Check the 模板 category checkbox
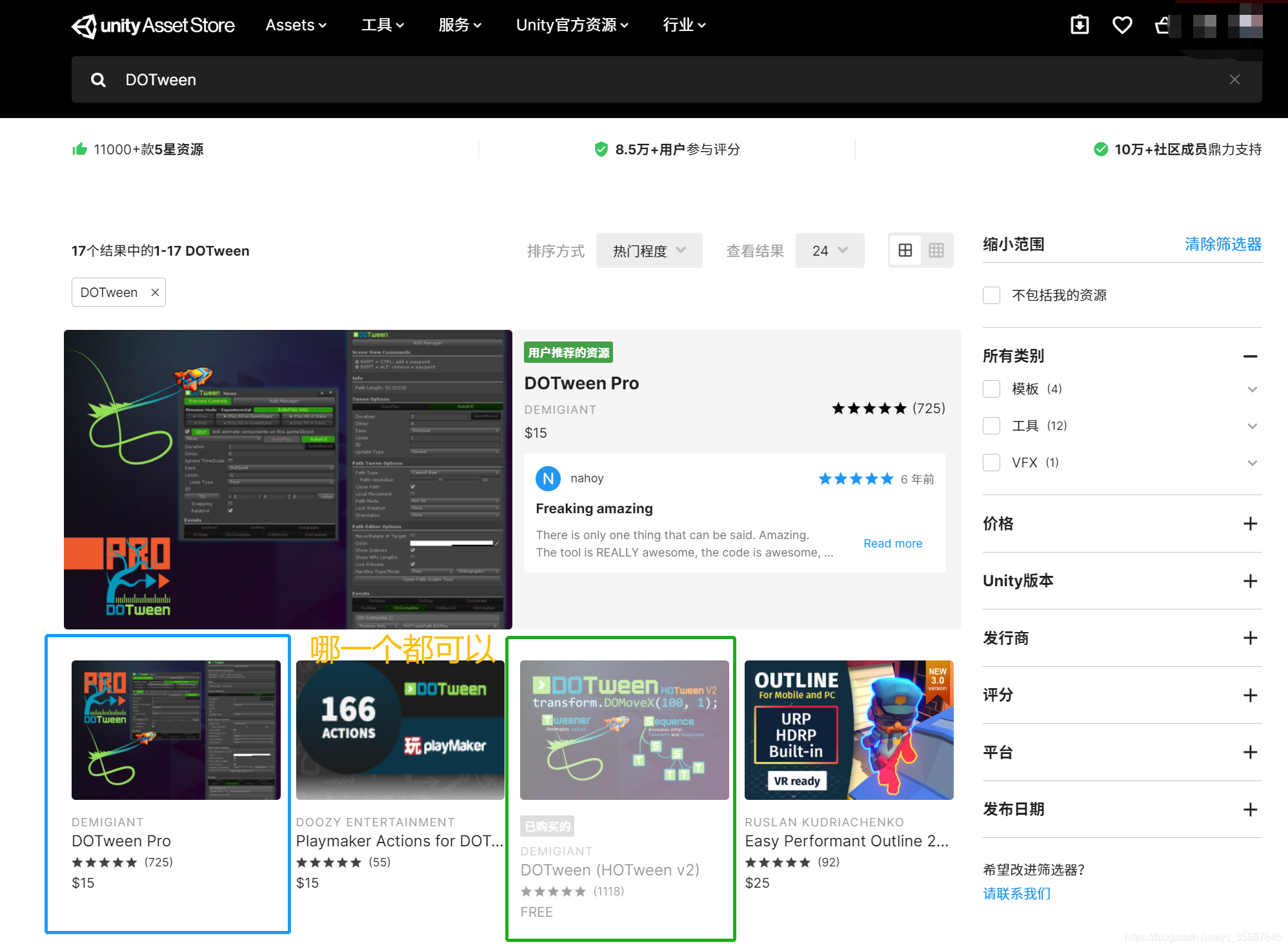 point(991,389)
